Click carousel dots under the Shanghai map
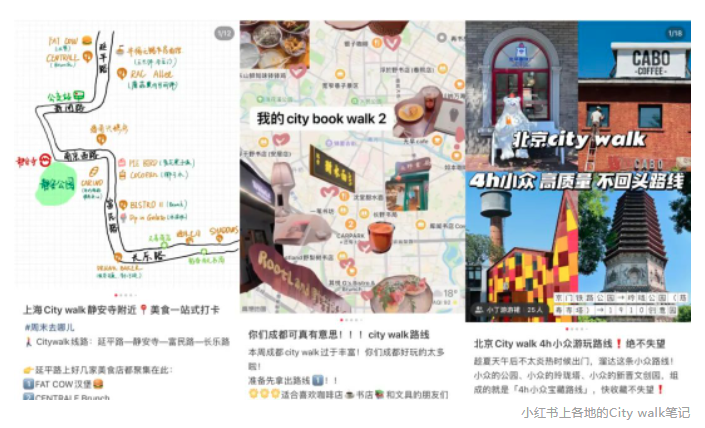The image size is (705, 428). (x=126, y=295)
